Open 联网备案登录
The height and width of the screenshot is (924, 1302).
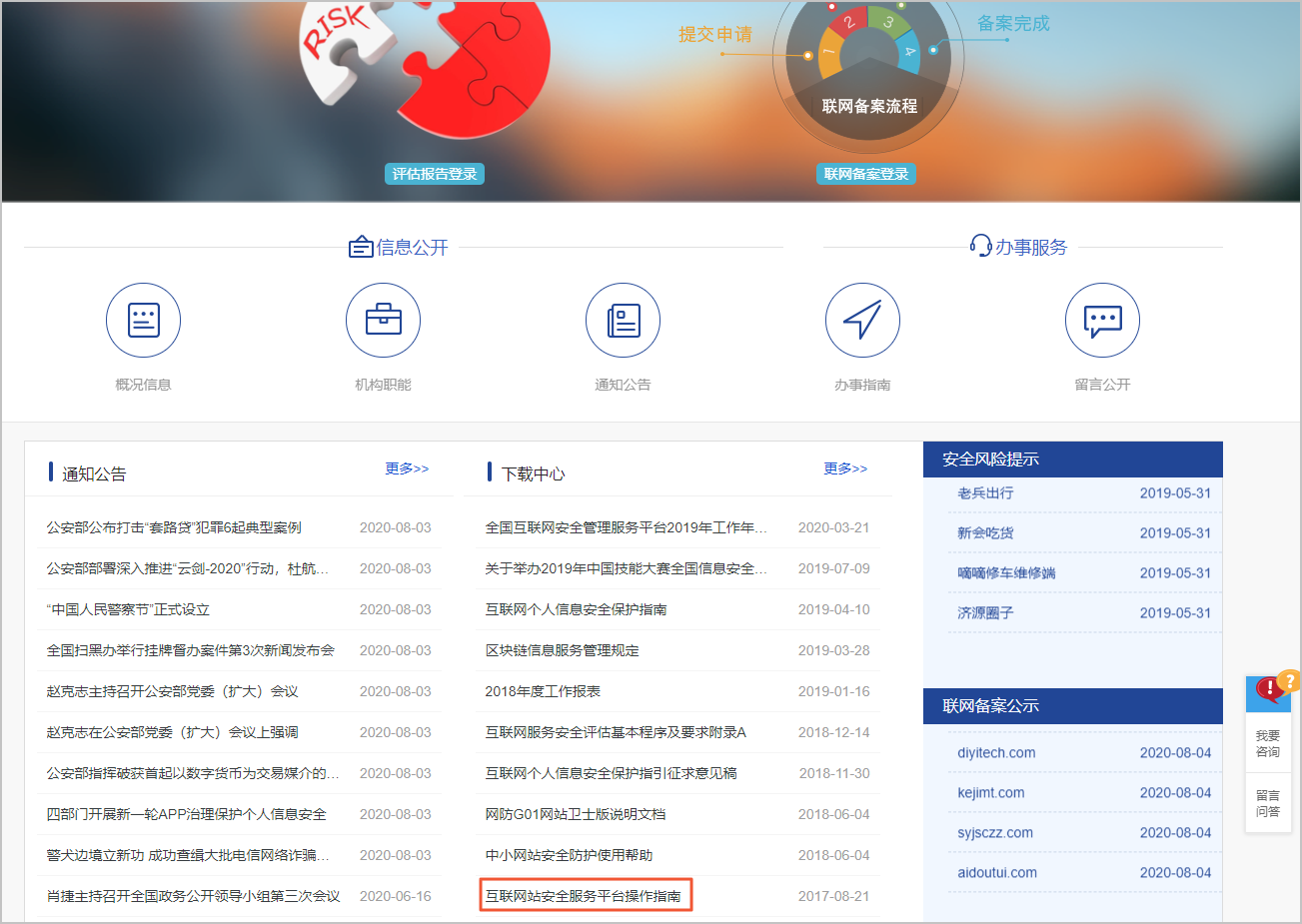[865, 173]
